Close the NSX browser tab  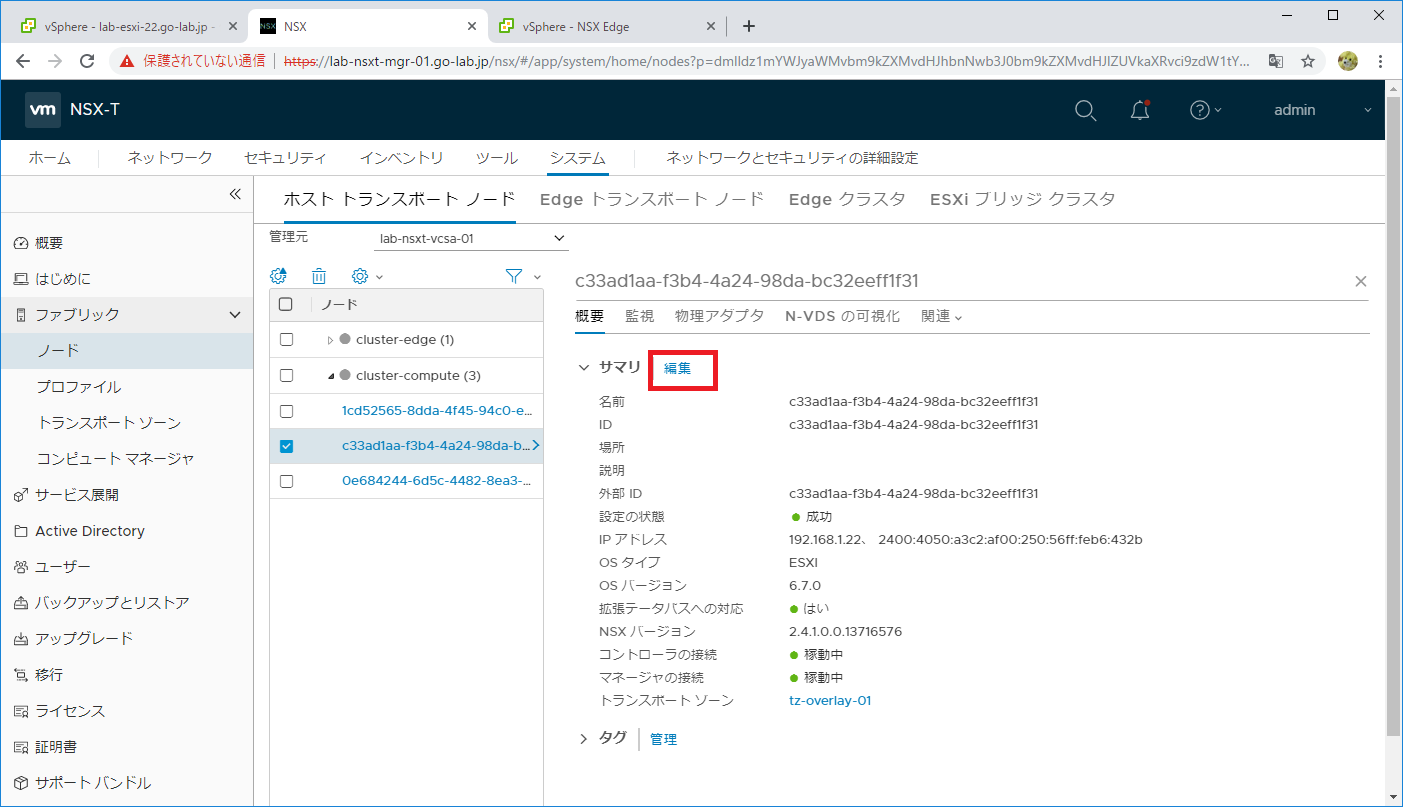(x=474, y=26)
